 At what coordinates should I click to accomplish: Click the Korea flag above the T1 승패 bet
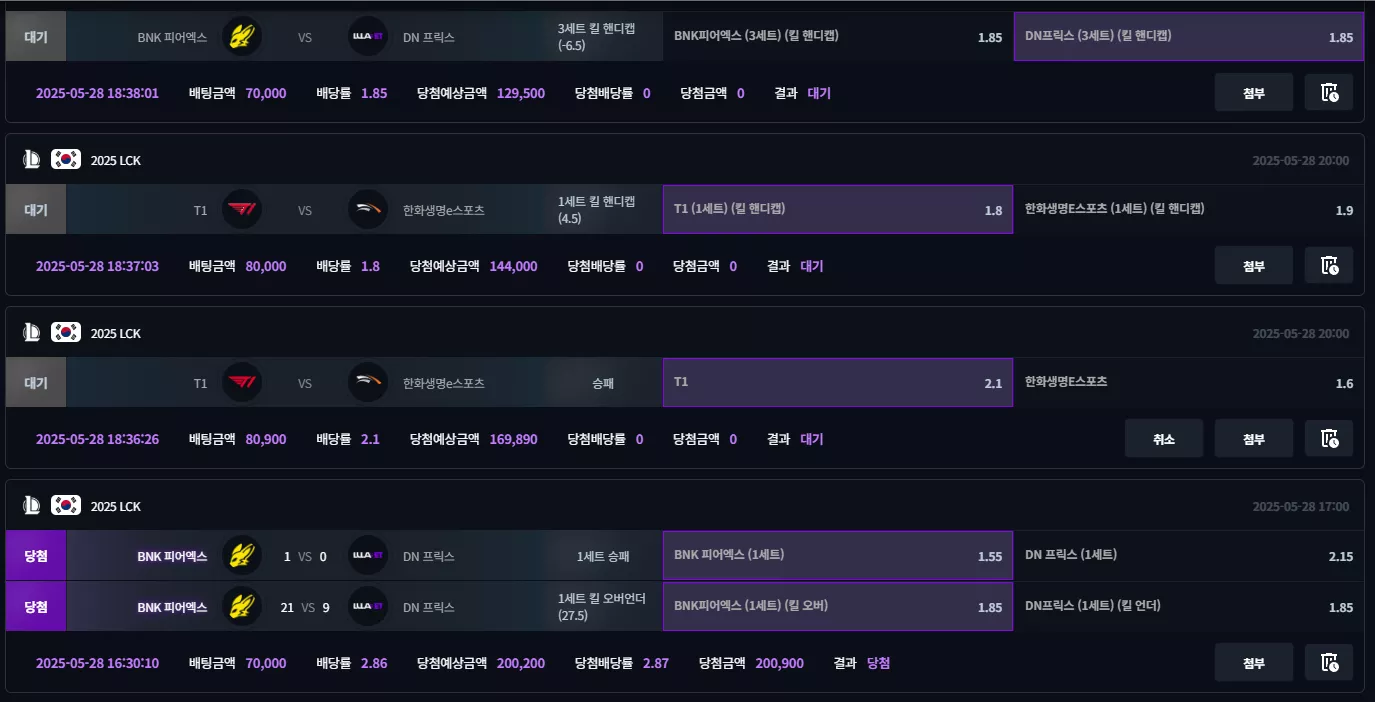[x=66, y=333]
